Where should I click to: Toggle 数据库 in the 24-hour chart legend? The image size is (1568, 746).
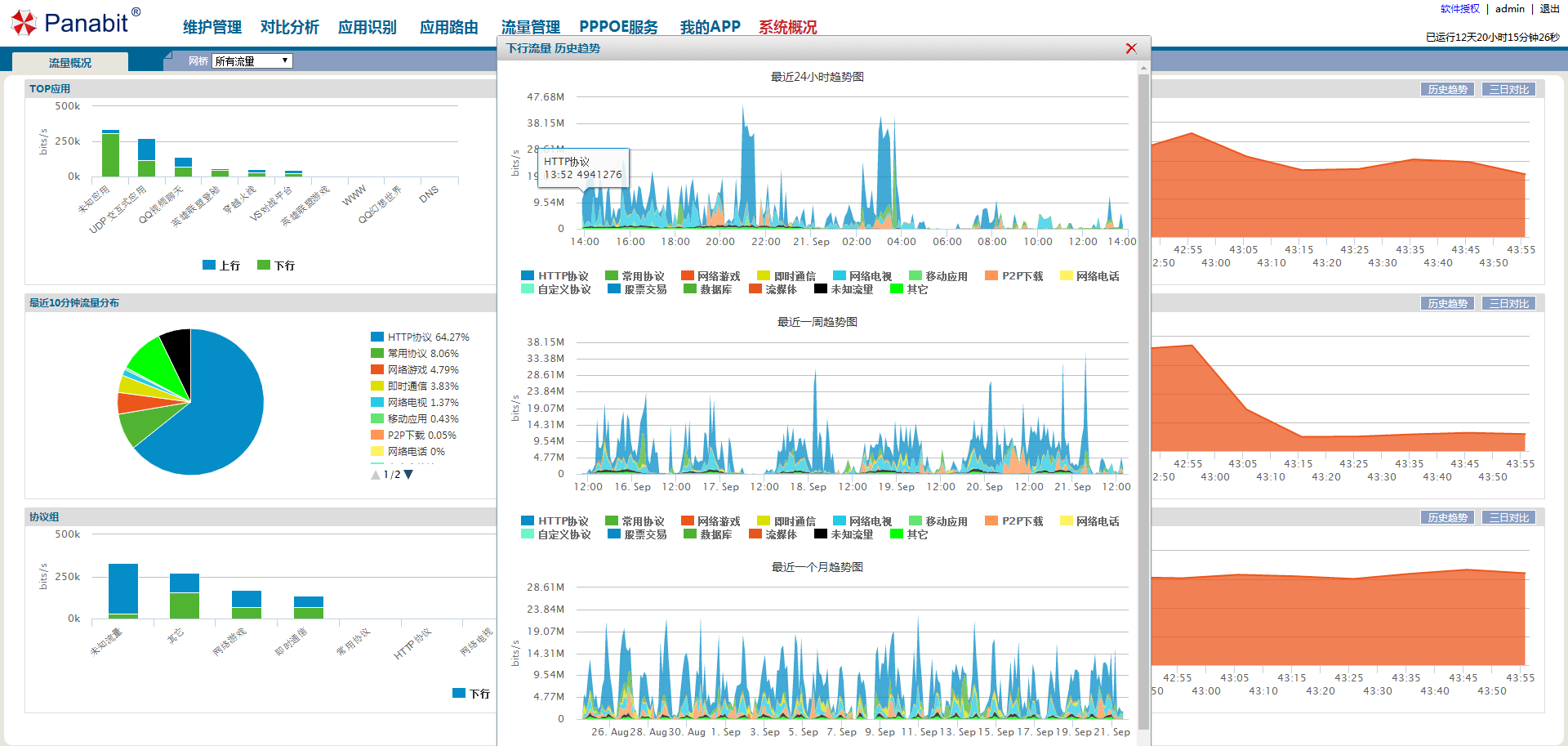pos(708,289)
